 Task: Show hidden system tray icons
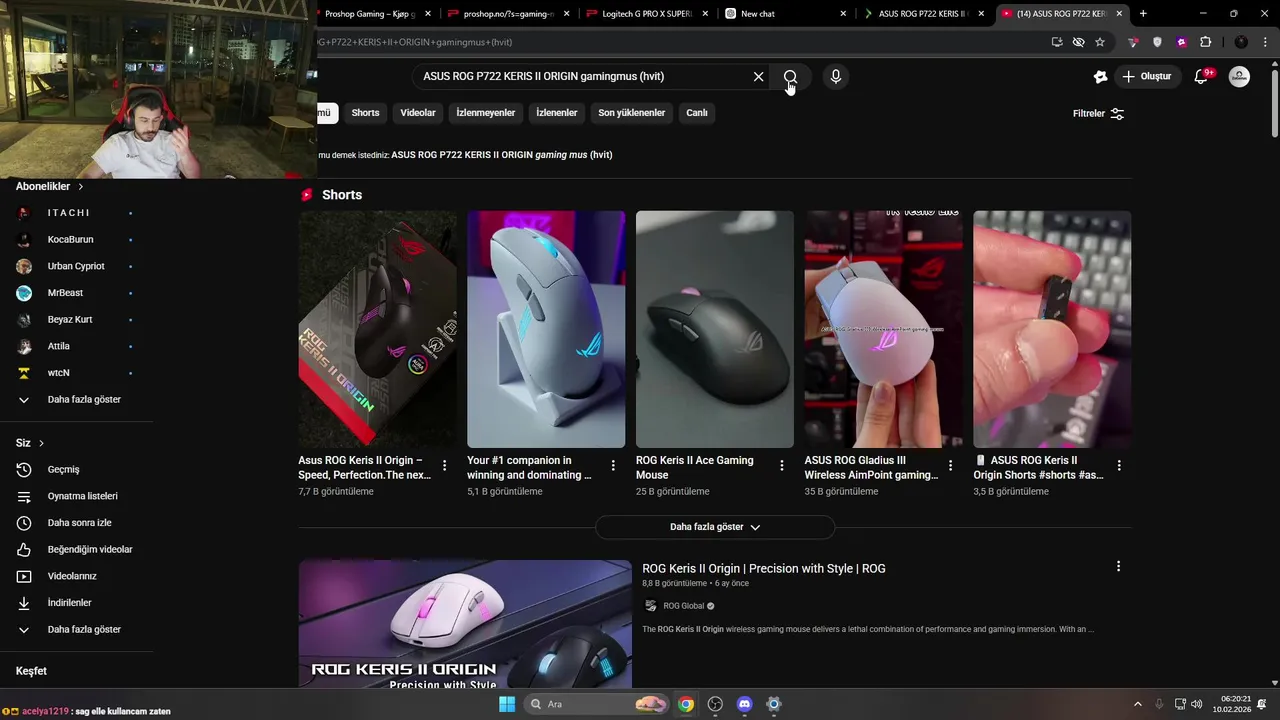coord(1137,704)
